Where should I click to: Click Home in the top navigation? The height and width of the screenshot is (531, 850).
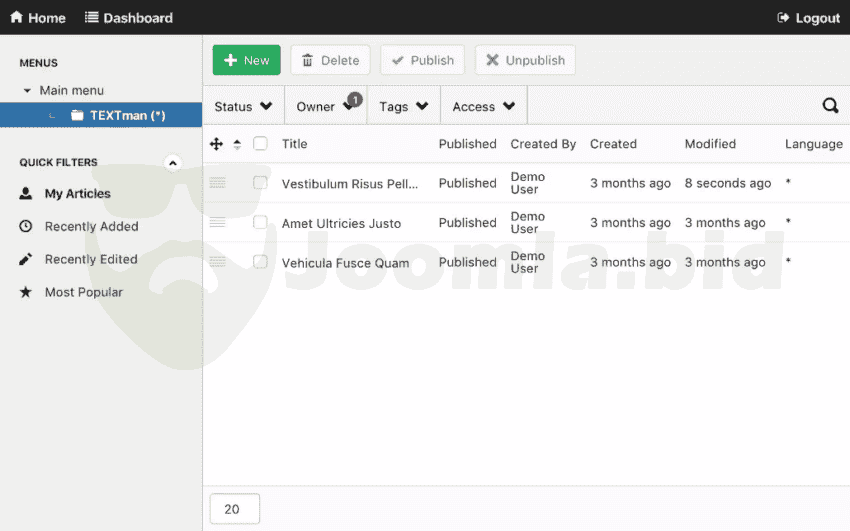[38, 18]
